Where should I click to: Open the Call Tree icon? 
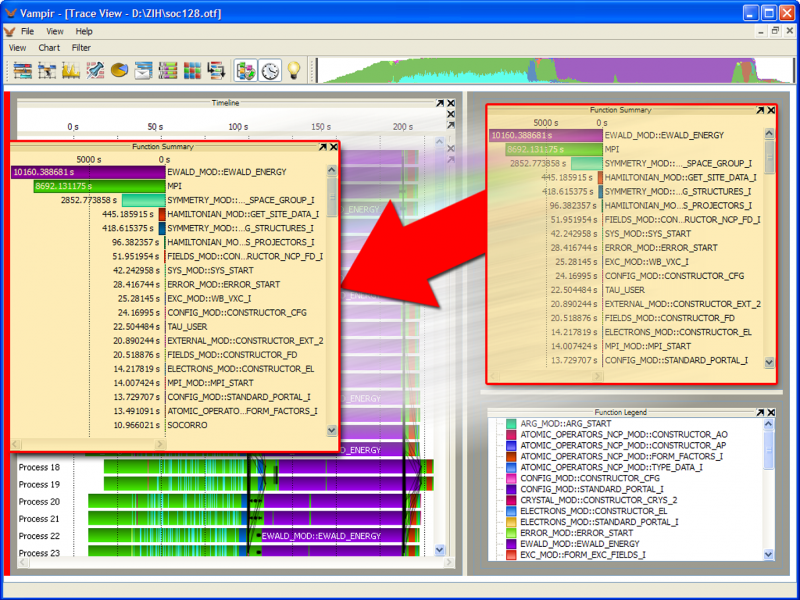216,70
